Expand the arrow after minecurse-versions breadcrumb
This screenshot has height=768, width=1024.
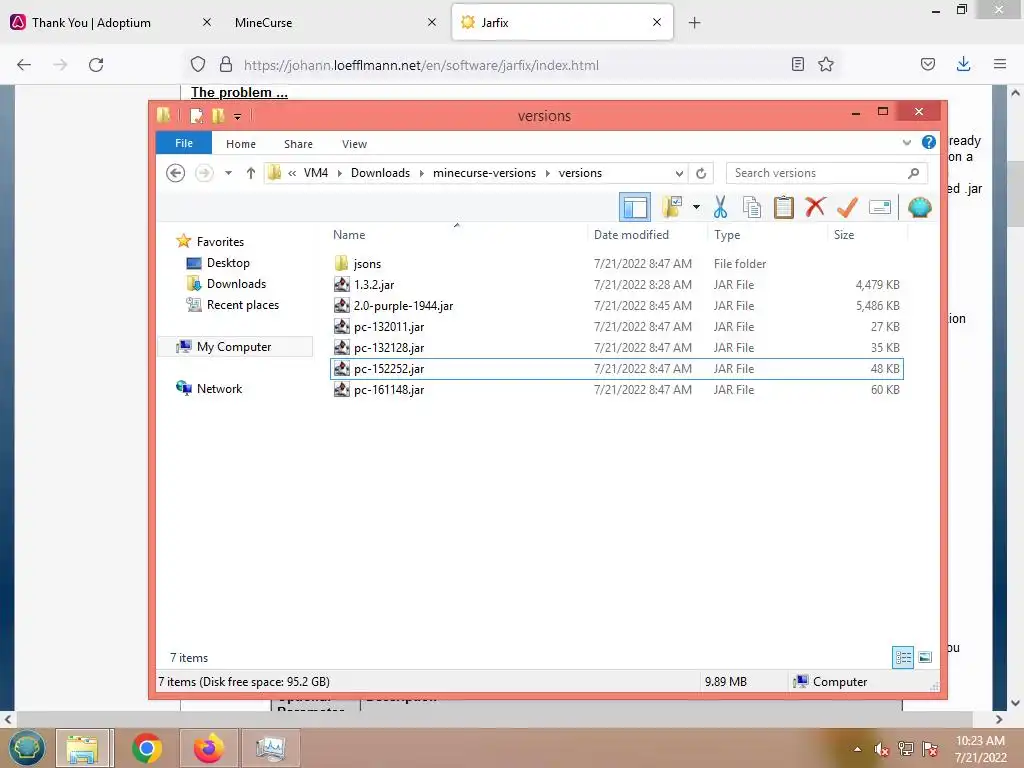[x=547, y=173]
